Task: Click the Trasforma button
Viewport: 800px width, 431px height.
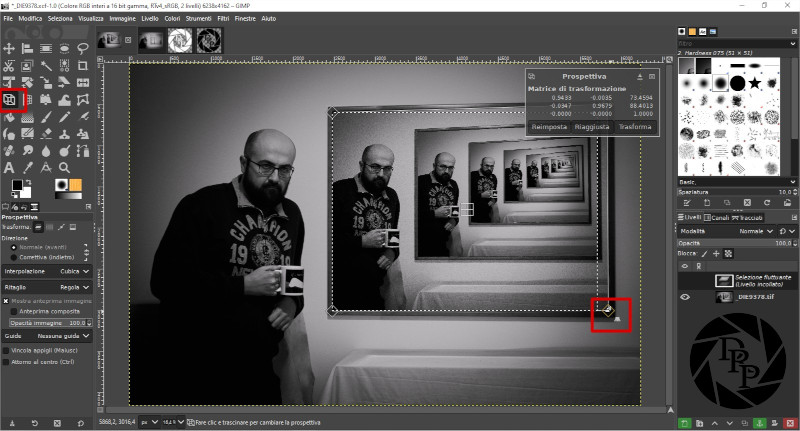Action: click(635, 127)
